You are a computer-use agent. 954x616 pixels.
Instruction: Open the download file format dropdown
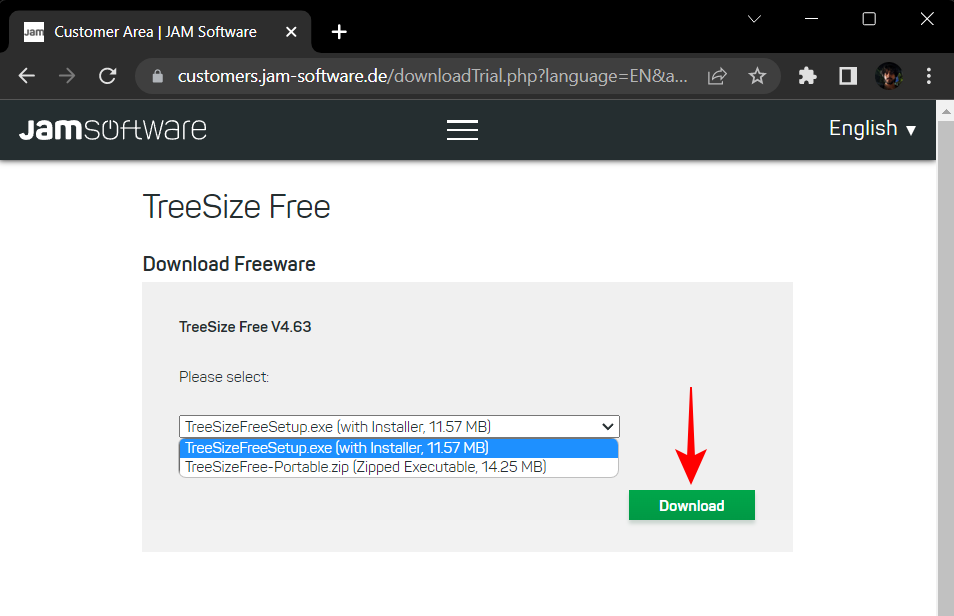pos(607,426)
